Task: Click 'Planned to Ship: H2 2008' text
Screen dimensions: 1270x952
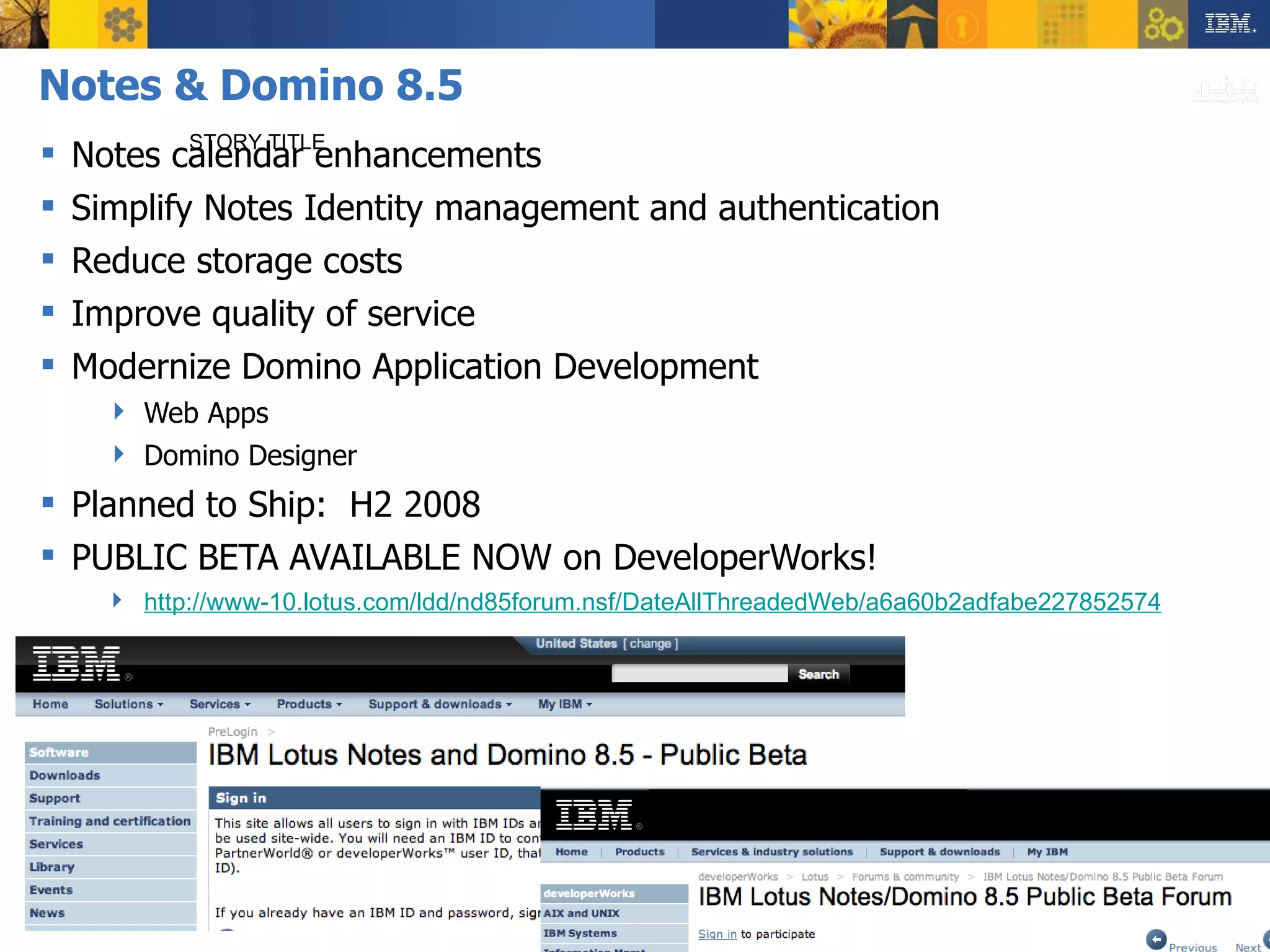Action: [x=276, y=505]
